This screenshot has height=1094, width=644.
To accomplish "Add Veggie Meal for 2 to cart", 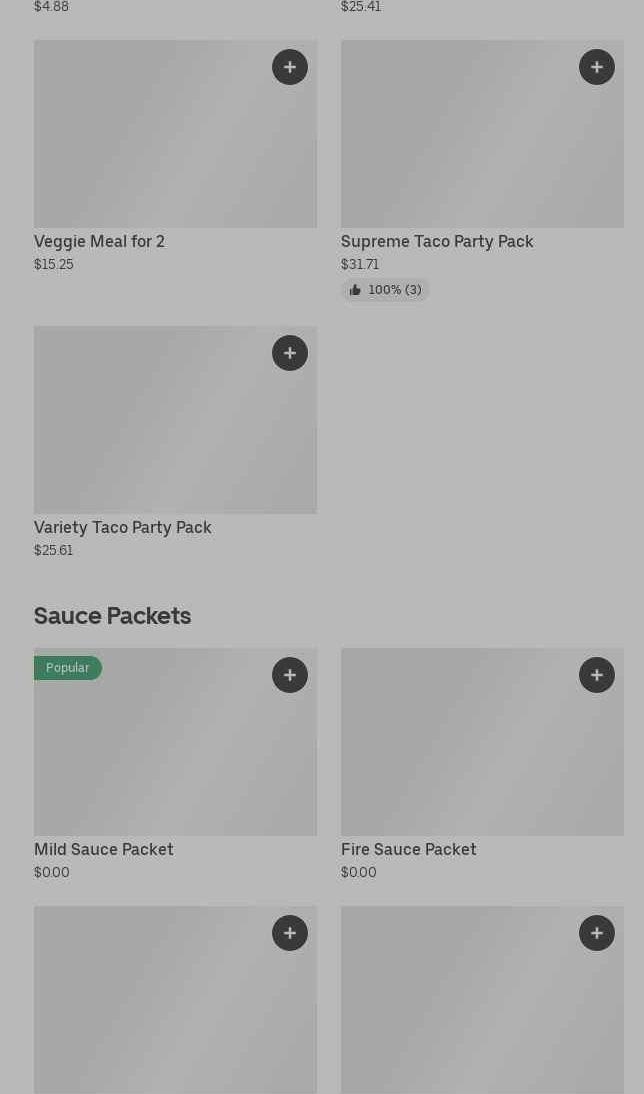I will tap(290, 67).
